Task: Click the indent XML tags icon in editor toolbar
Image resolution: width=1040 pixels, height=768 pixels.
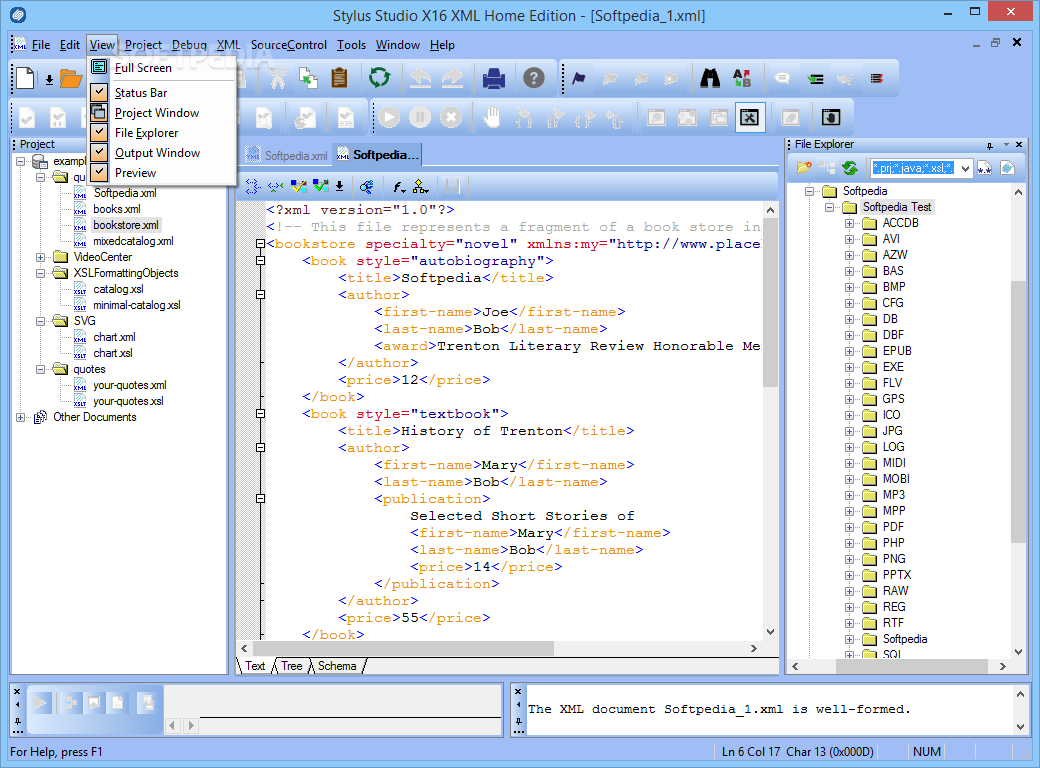Action: (253, 187)
